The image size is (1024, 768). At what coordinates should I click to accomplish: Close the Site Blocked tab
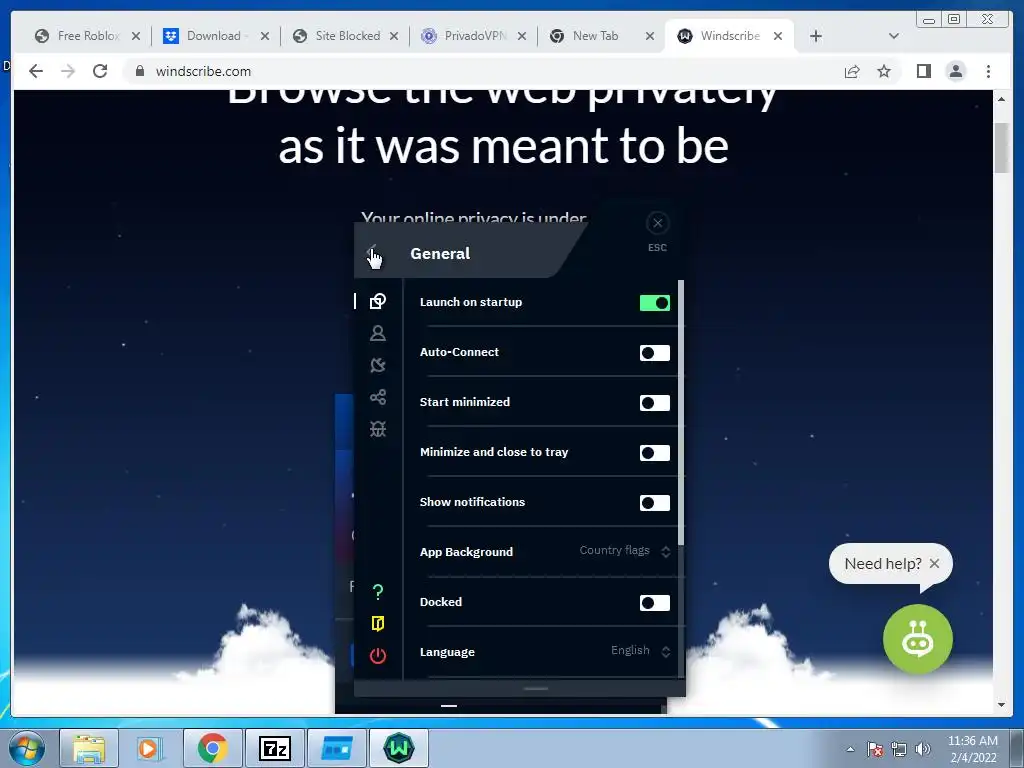tap(394, 37)
